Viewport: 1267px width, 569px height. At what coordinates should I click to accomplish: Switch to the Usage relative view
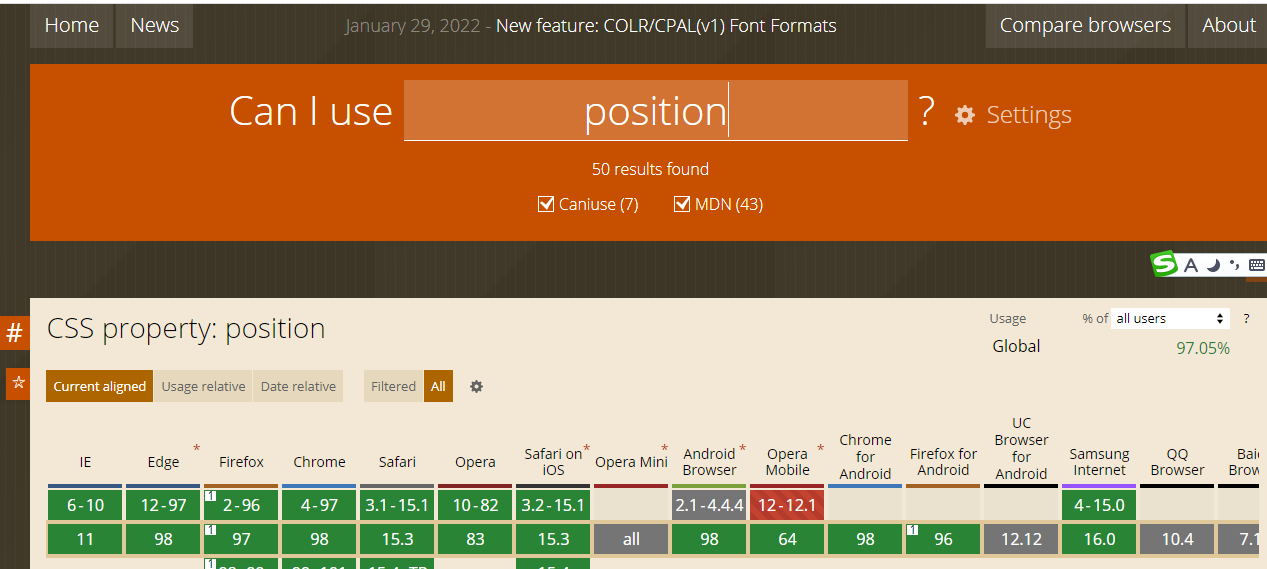click(204, 386)
